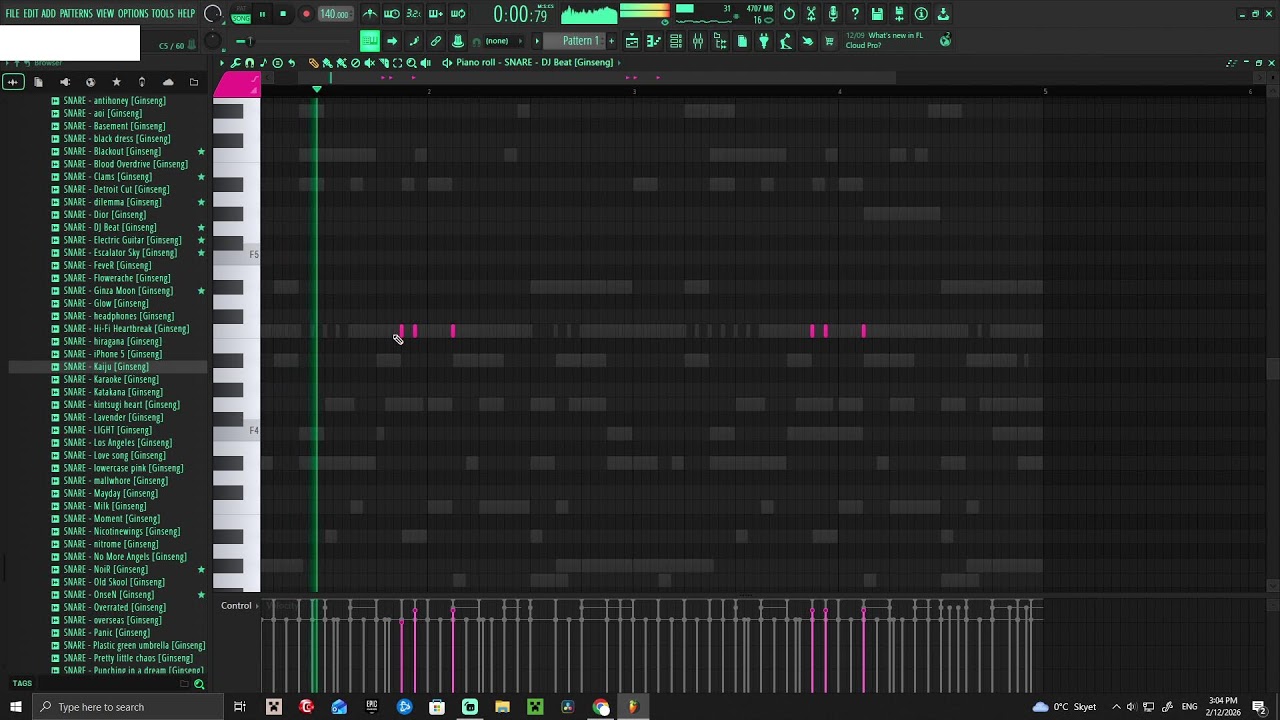This screenshot has width=1280, height=720.
Task: Toggle typing keyboard to piano icon
Action: coord(370,41)
